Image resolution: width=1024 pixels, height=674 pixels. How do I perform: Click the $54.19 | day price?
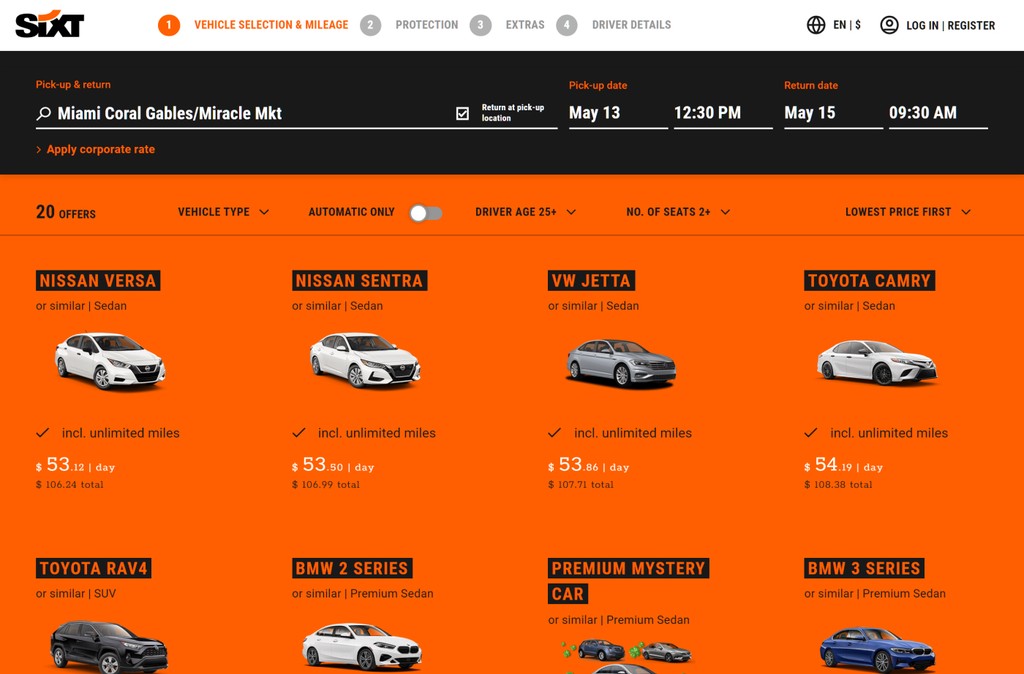843,465
